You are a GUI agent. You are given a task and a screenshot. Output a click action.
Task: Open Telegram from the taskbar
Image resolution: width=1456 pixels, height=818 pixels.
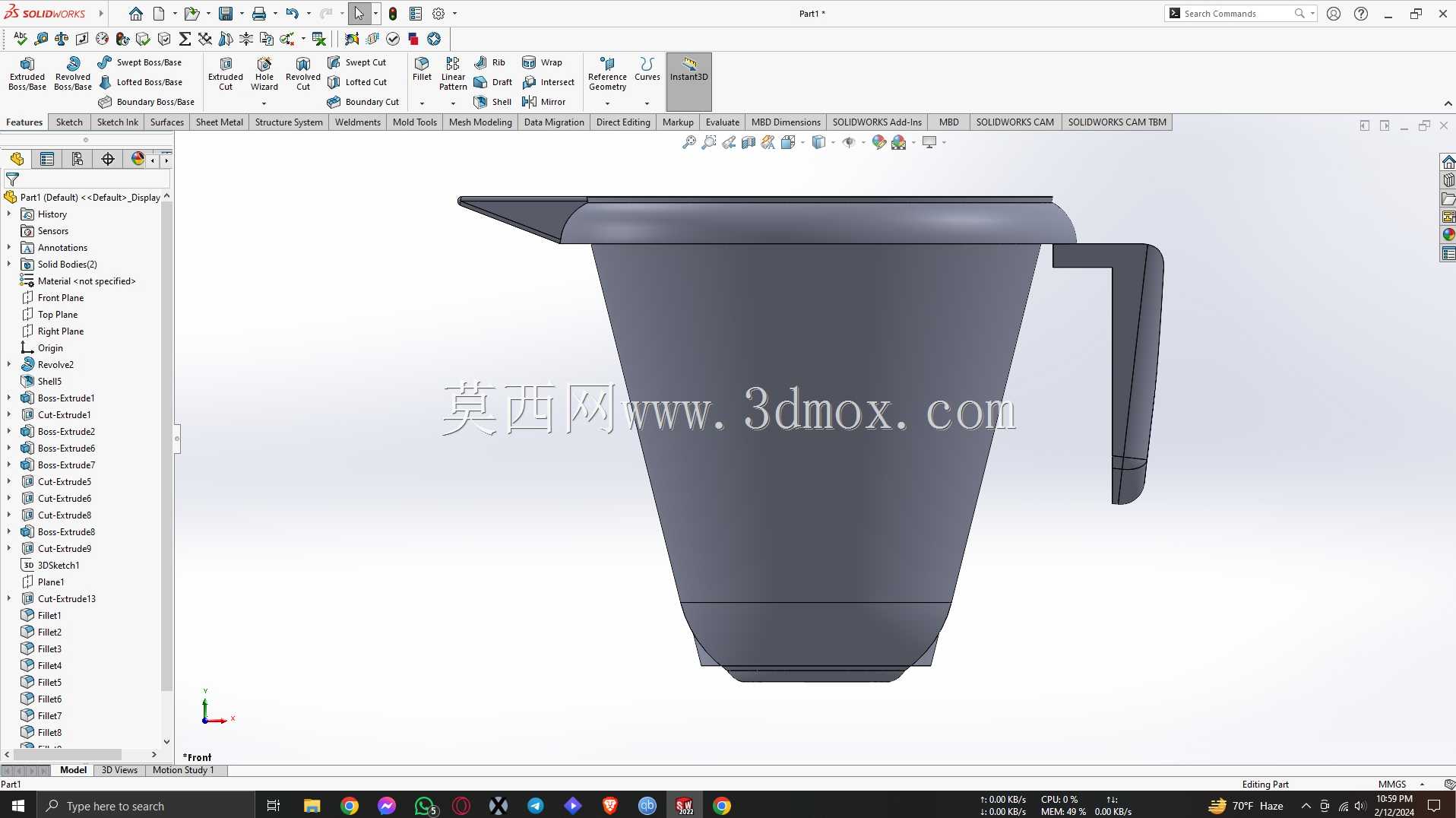tap(536, 806)
